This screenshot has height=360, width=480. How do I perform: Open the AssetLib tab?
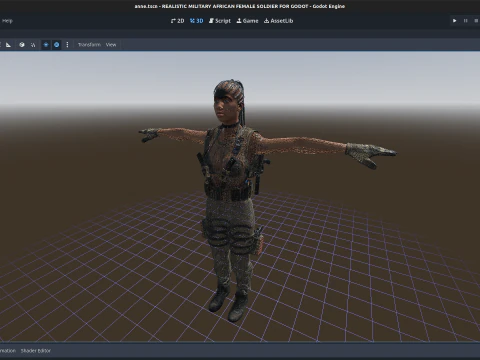pos(278,21)
